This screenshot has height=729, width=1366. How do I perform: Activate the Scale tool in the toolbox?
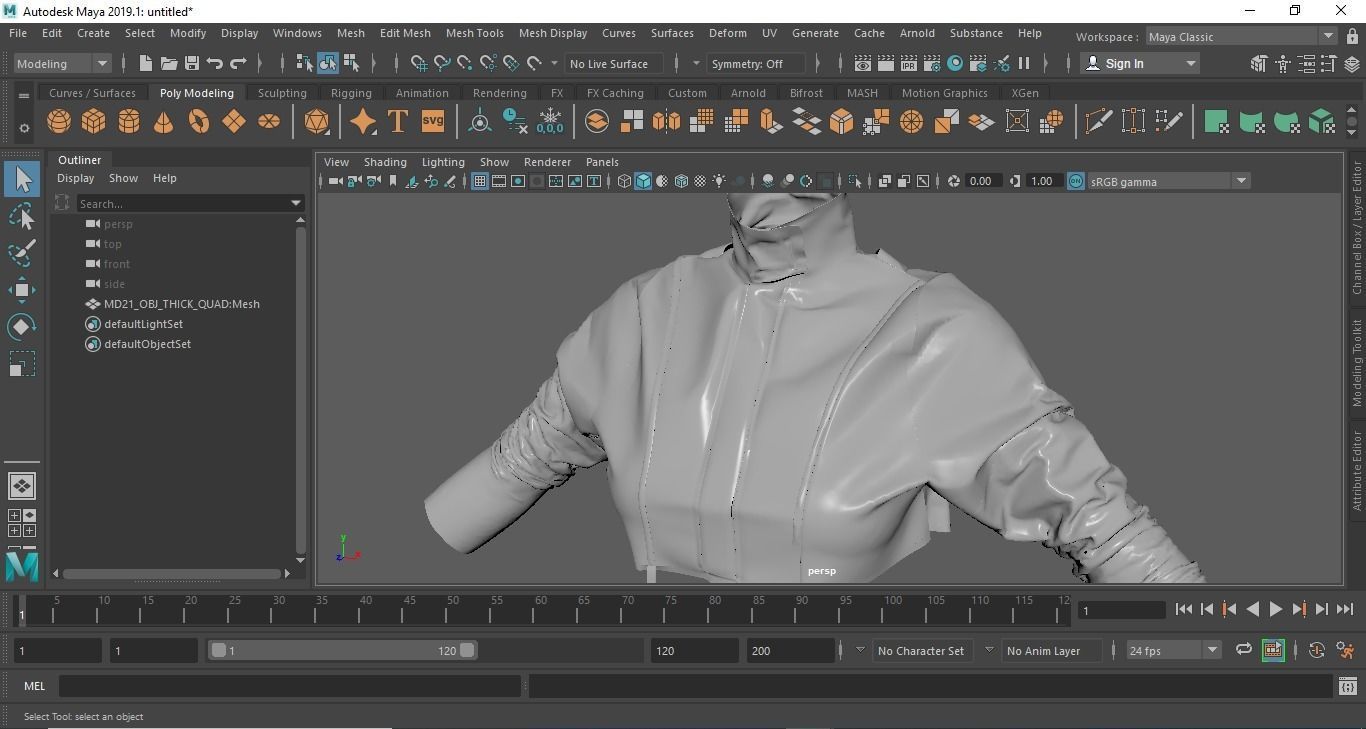point(22,364)
